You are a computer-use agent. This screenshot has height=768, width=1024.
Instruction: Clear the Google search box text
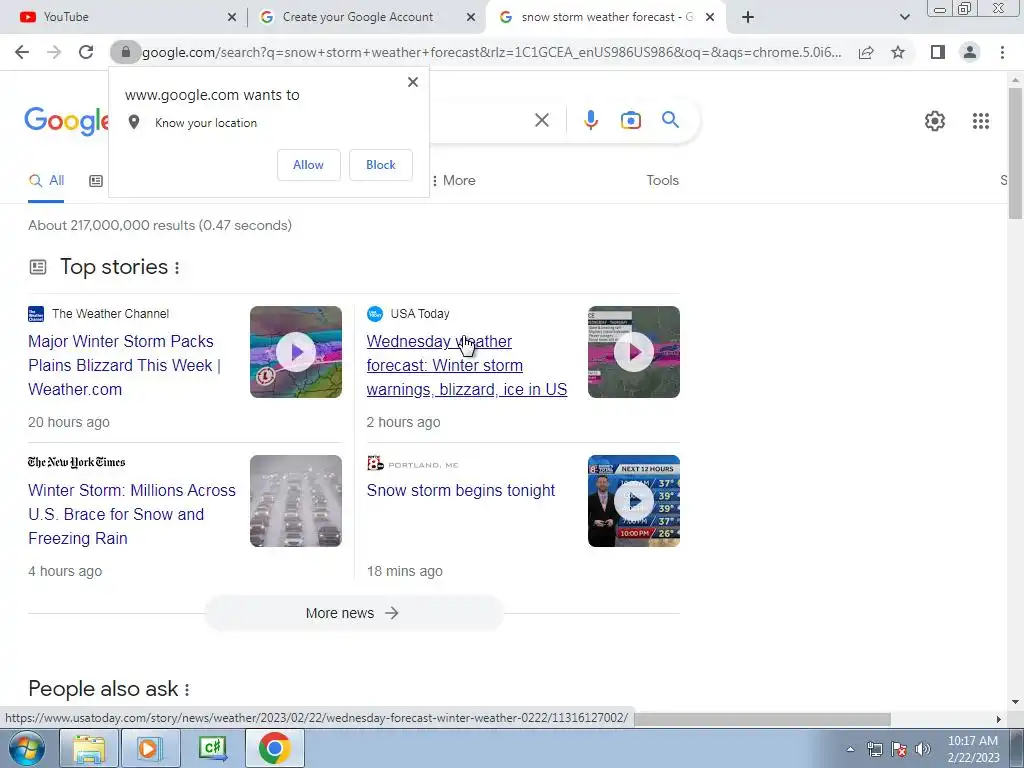[x=541, y=120]
